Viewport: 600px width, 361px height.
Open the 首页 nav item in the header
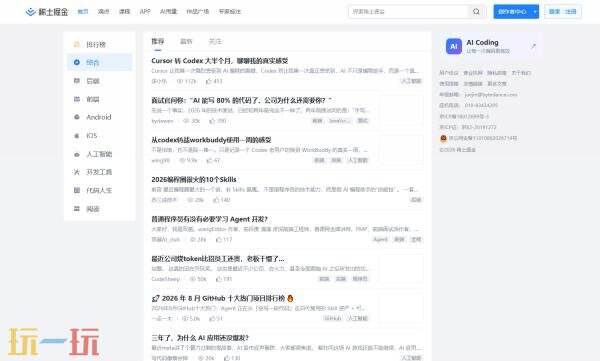tap(83, 12)
